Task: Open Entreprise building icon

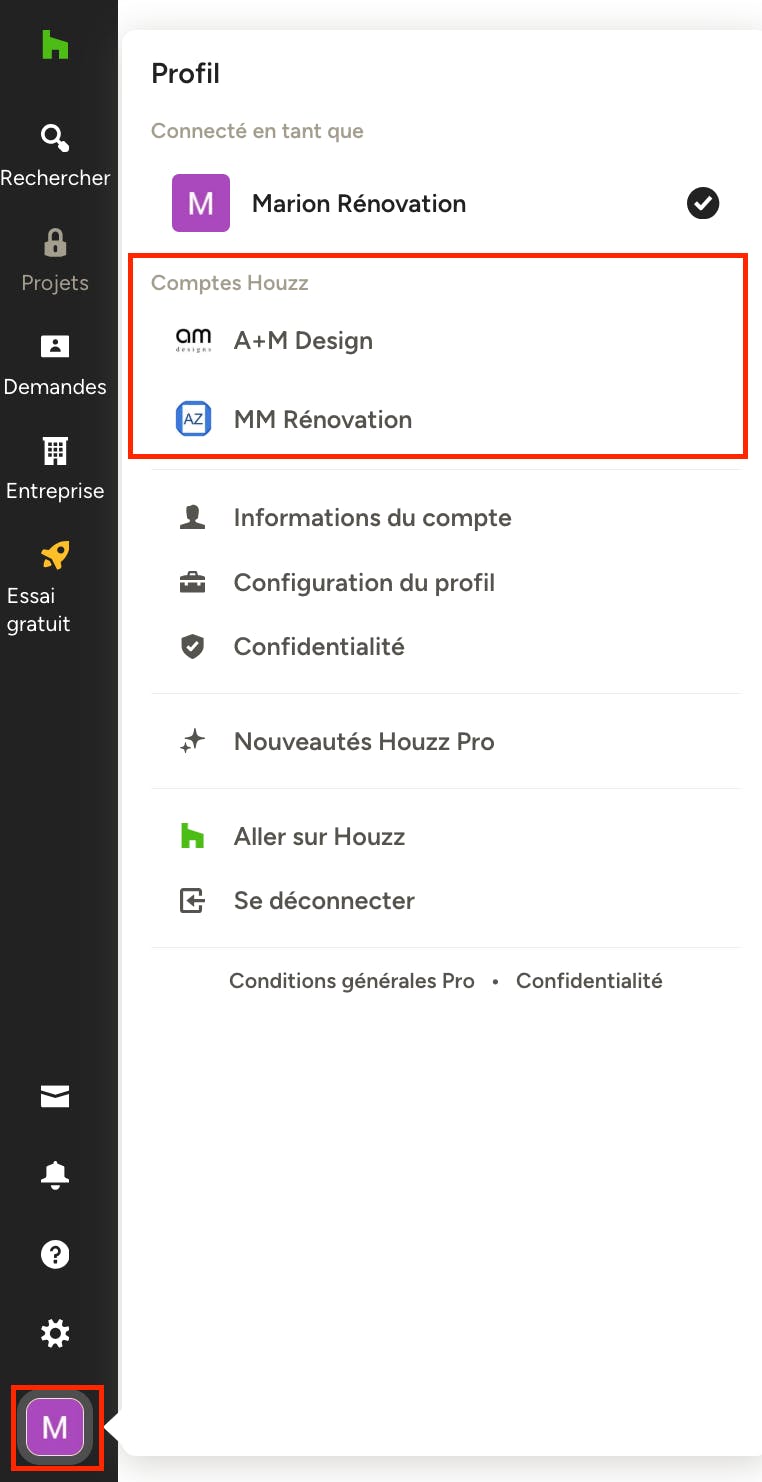Action: pos(55,451)
